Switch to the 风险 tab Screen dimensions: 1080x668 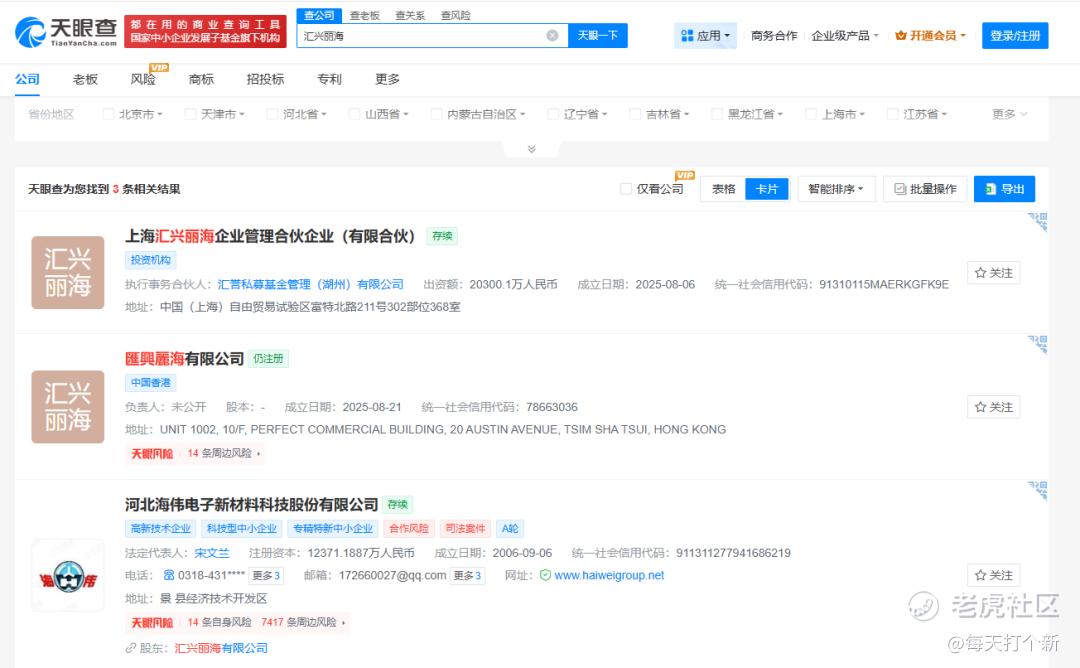[143, 79]
